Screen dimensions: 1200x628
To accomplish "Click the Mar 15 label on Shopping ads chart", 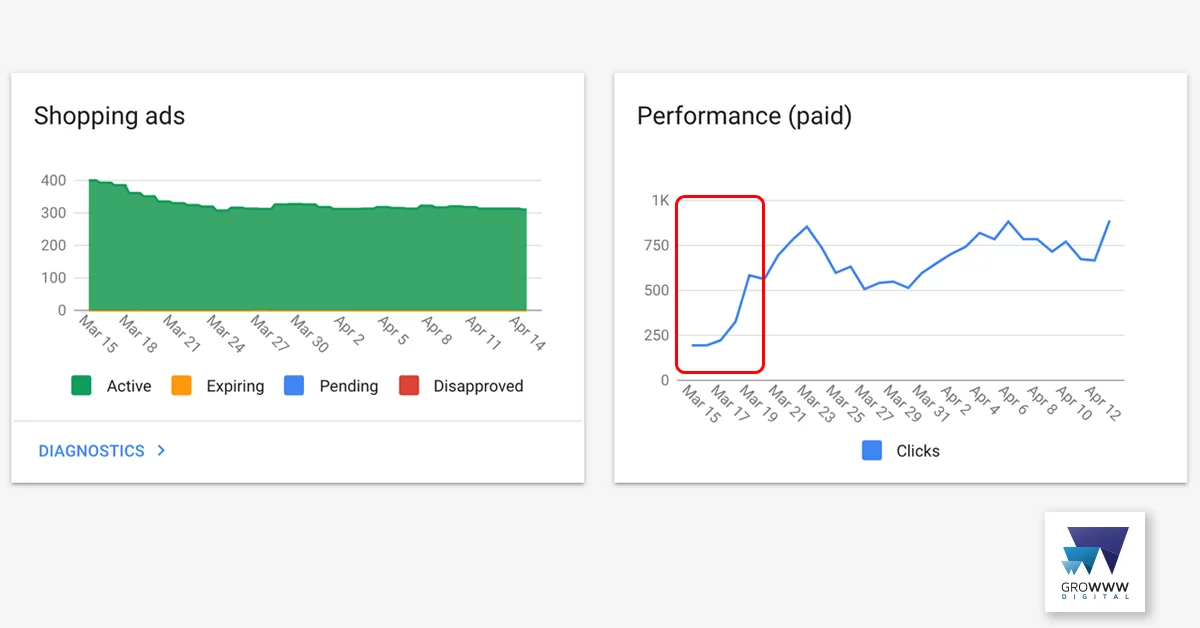I will pyautogui.click(x=99, y=333).
